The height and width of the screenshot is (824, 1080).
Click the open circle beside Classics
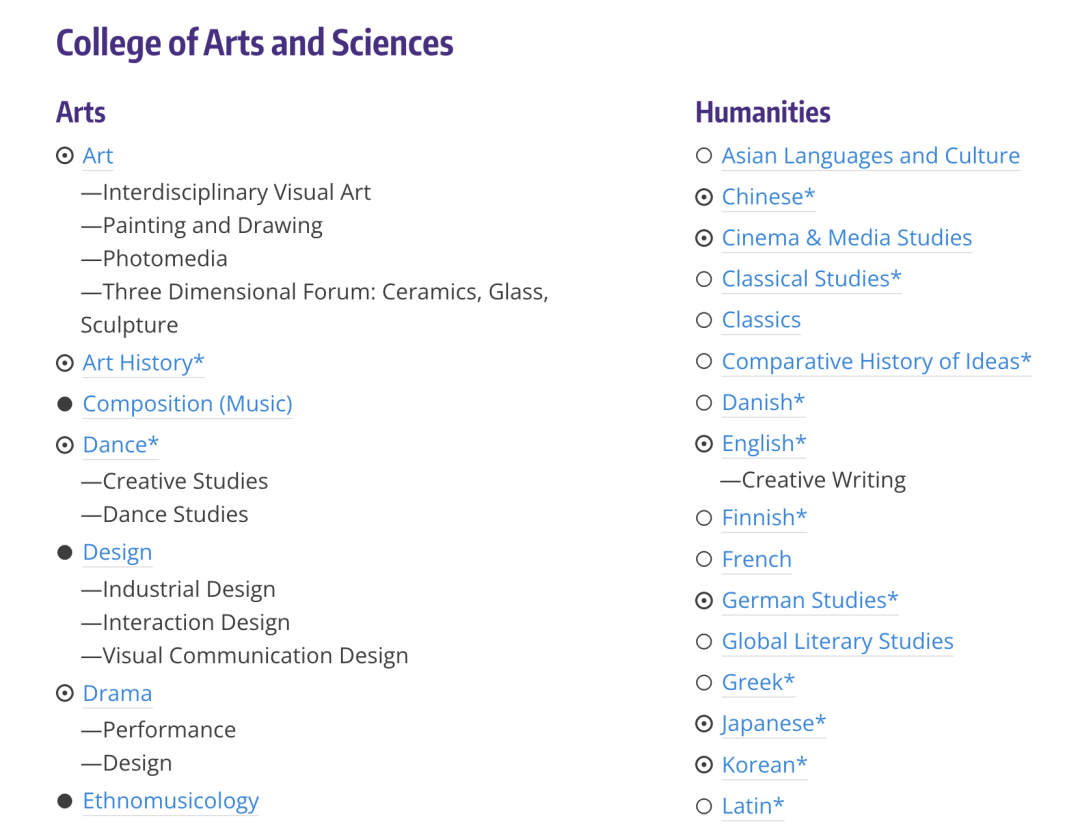coord(704,320)
